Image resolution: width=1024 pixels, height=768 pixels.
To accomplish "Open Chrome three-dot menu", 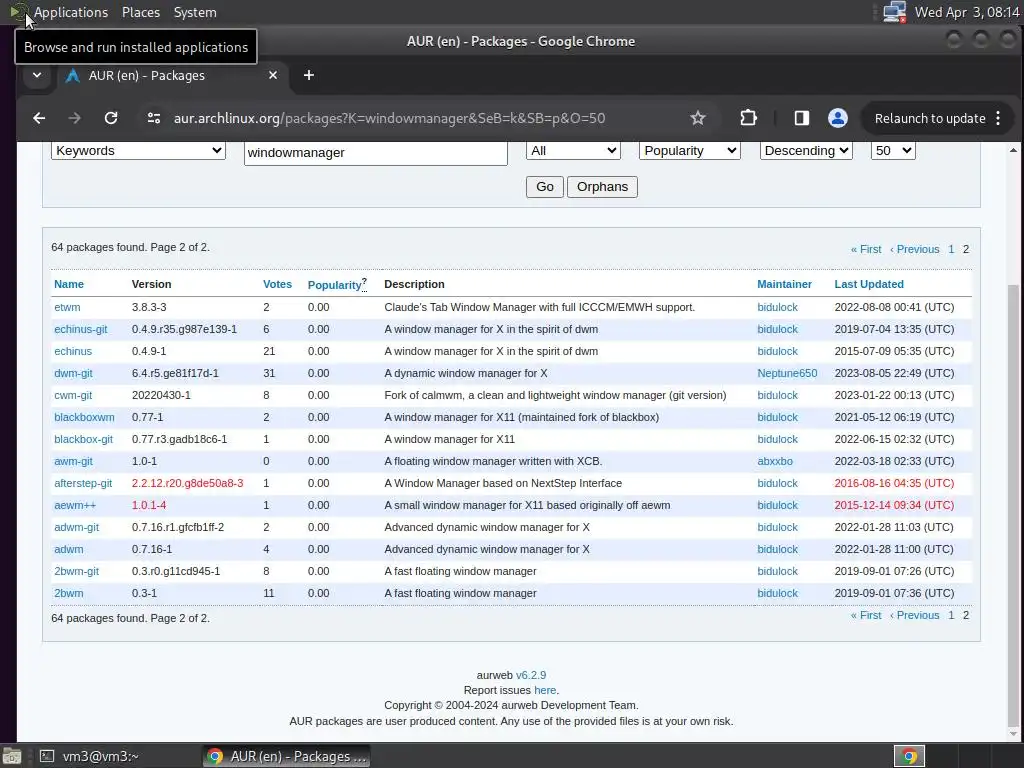I will (x=998, y=118).
